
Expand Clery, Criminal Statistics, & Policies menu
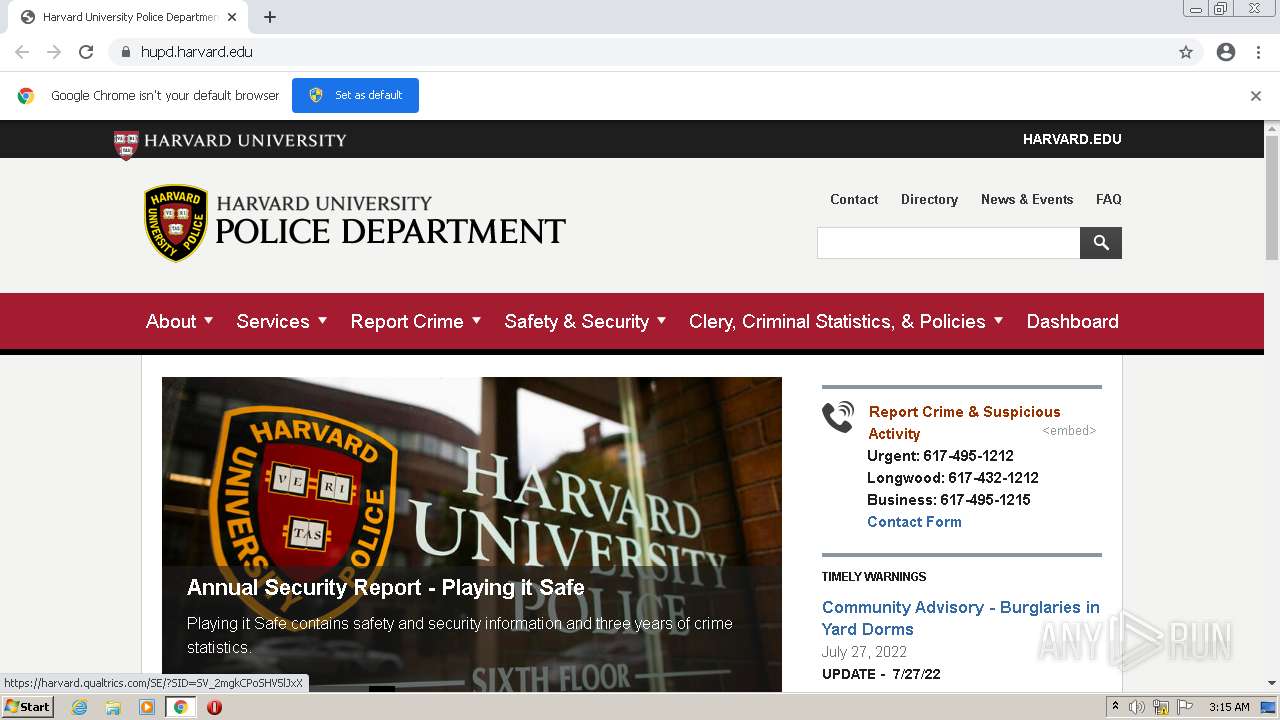click(846, 321)
